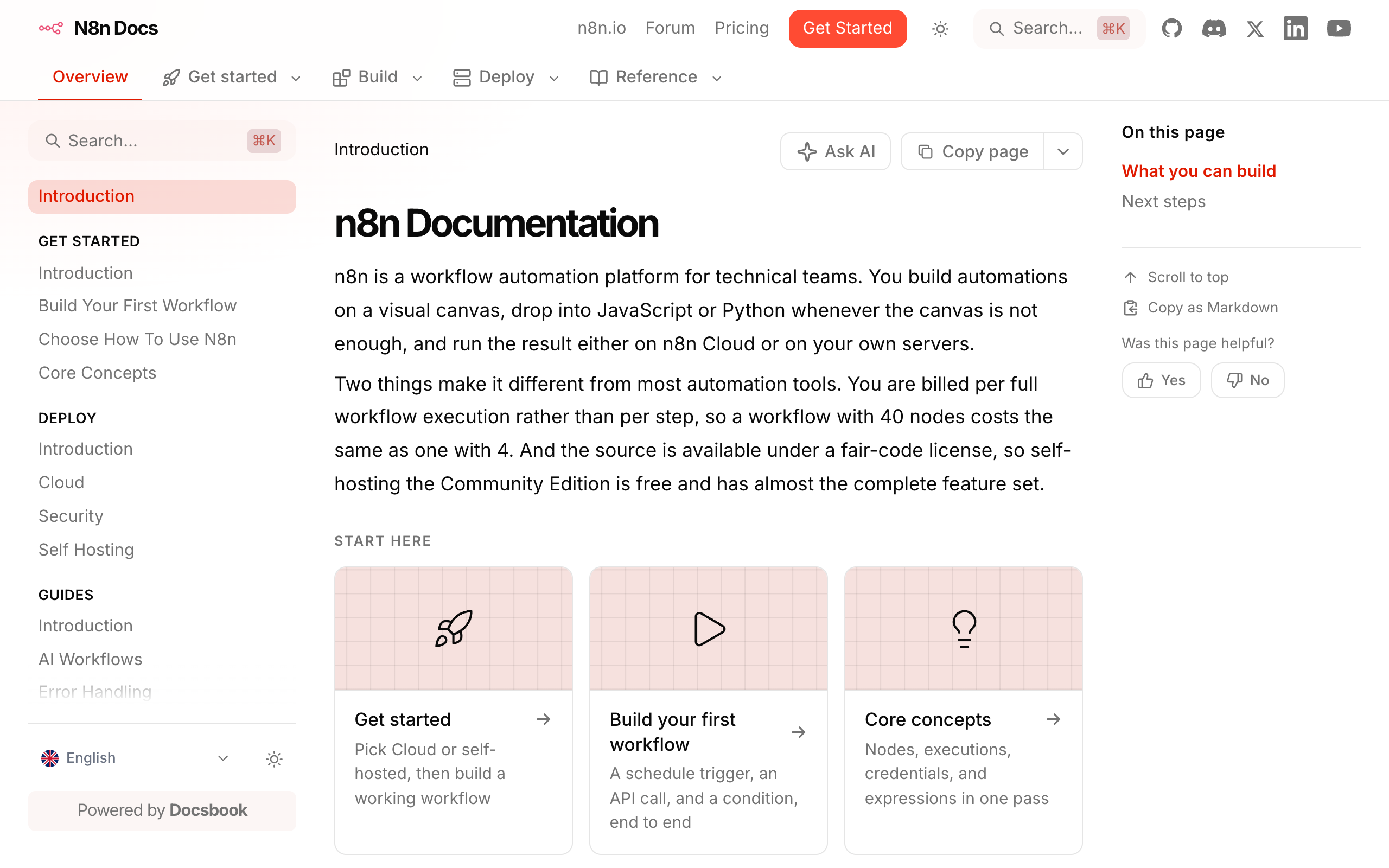Viewport: 1389px width, 868px height.
Task: Open the YouTube icon link
Action: pyautogui.click(x=1339, y=28)
